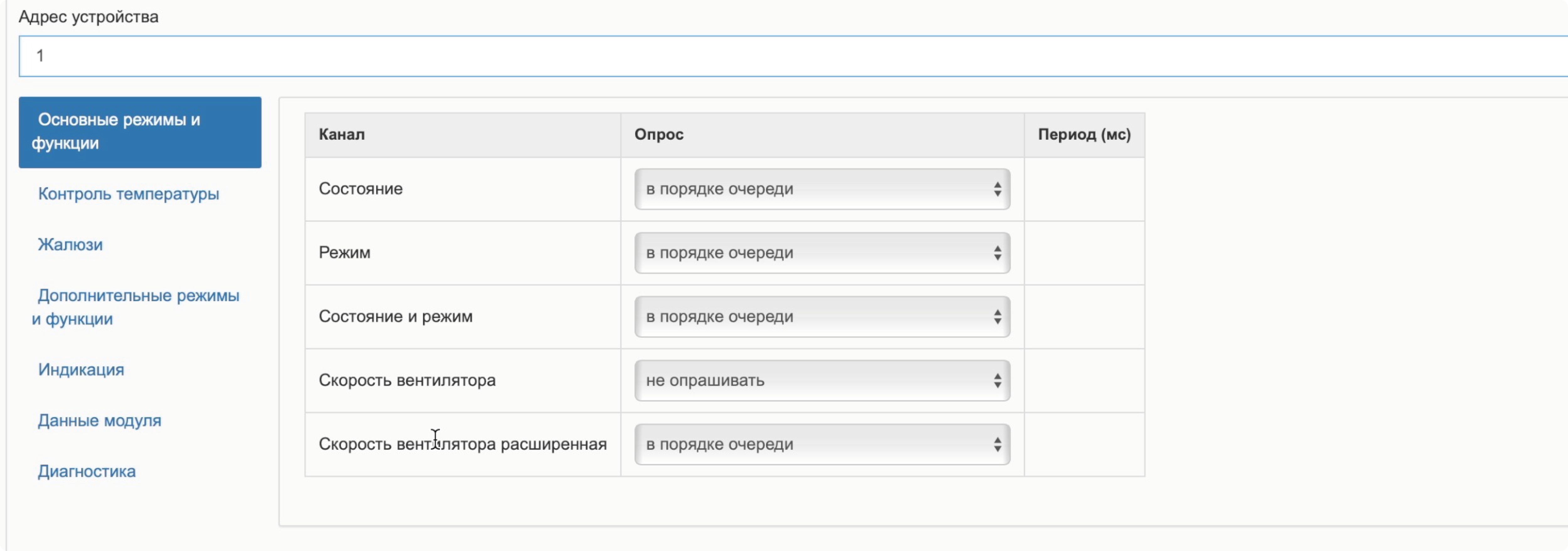Click the Опрос column header
Image resolution: width=1568 pixels, height=551 pixels.
659,135
